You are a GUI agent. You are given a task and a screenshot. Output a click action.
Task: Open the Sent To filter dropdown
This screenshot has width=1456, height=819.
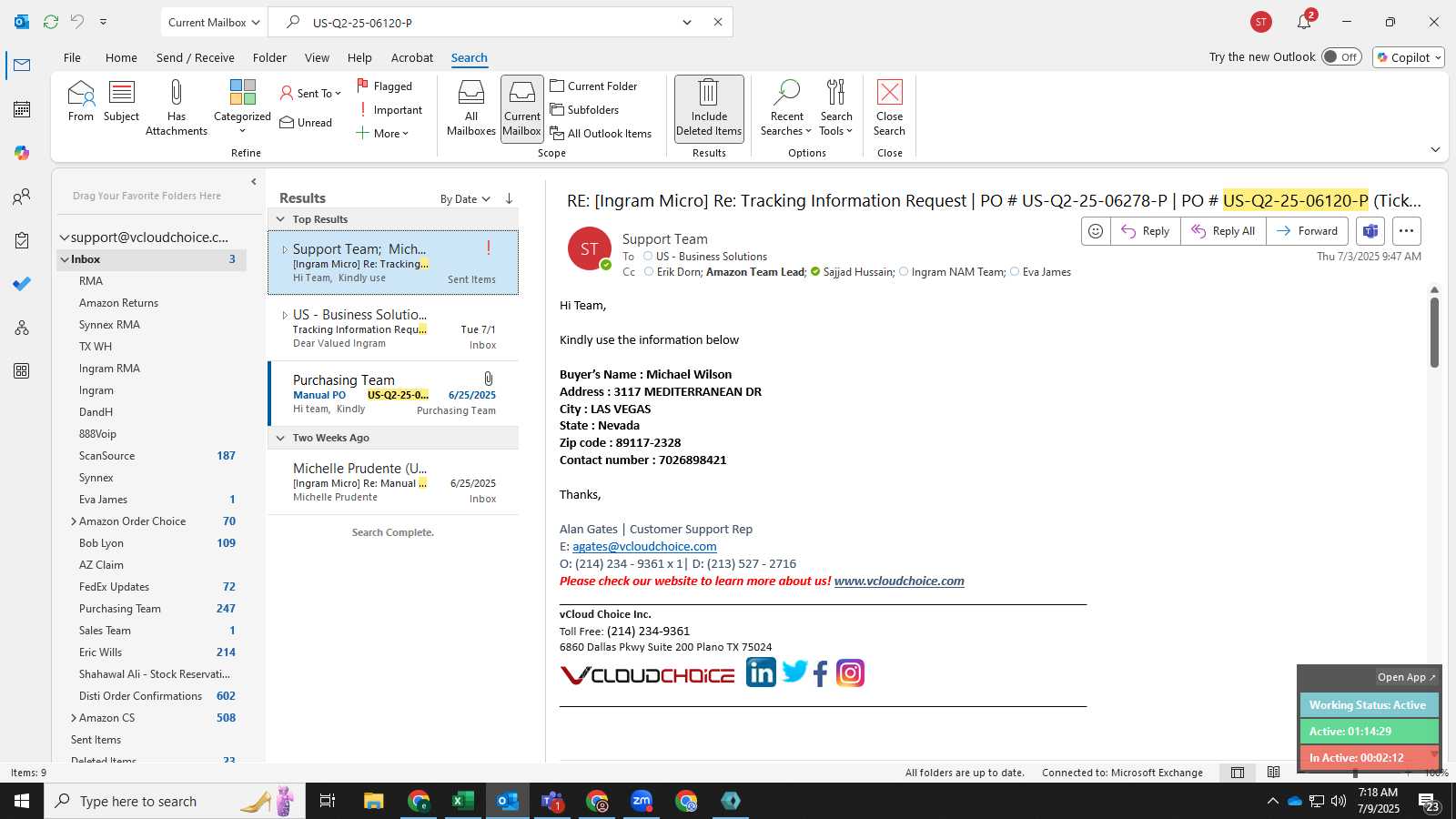coord(310,93)
